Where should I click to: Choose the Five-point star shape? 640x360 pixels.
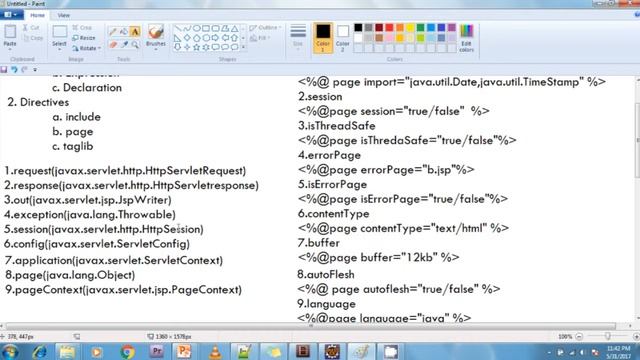[196, 47]
